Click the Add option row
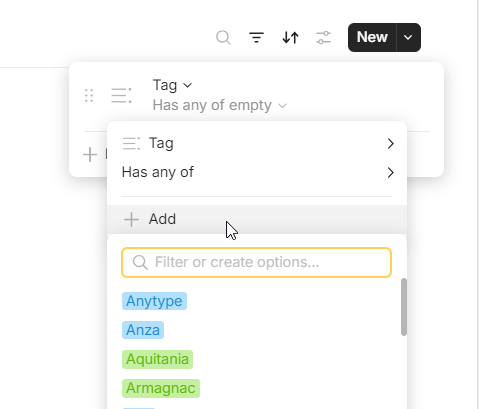Viewport: 479px width, 409px height. (257, 219)
